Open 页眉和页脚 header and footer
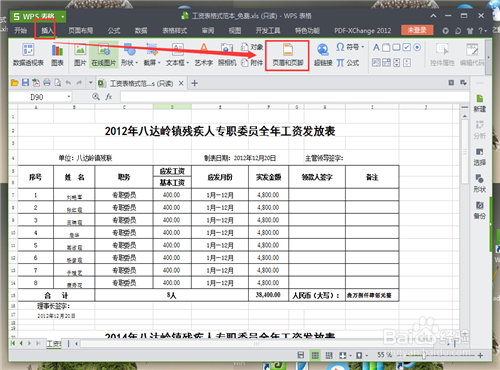Viewport: 500px width, 370px height. pos(287,55)
